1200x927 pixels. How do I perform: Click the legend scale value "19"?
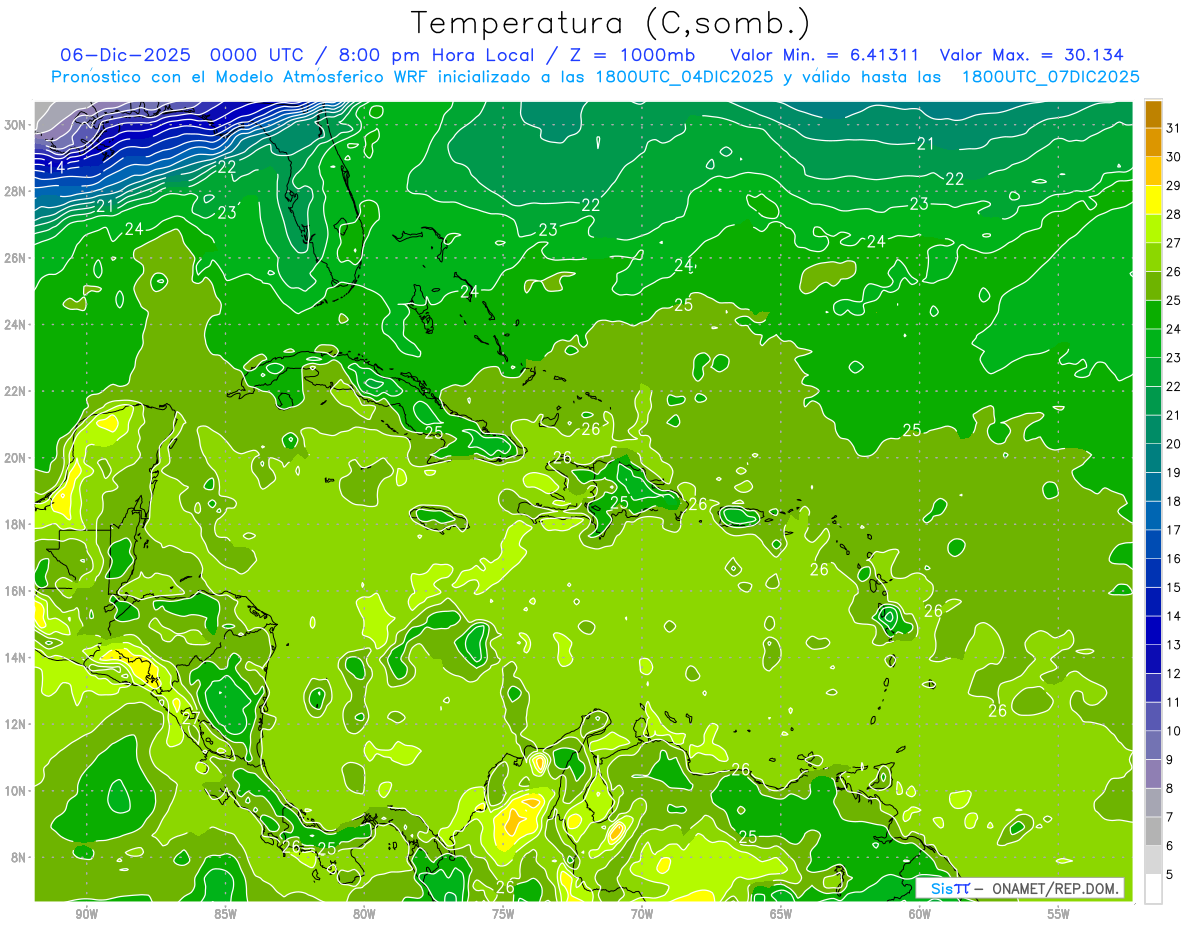click(x=1174, y=472)
